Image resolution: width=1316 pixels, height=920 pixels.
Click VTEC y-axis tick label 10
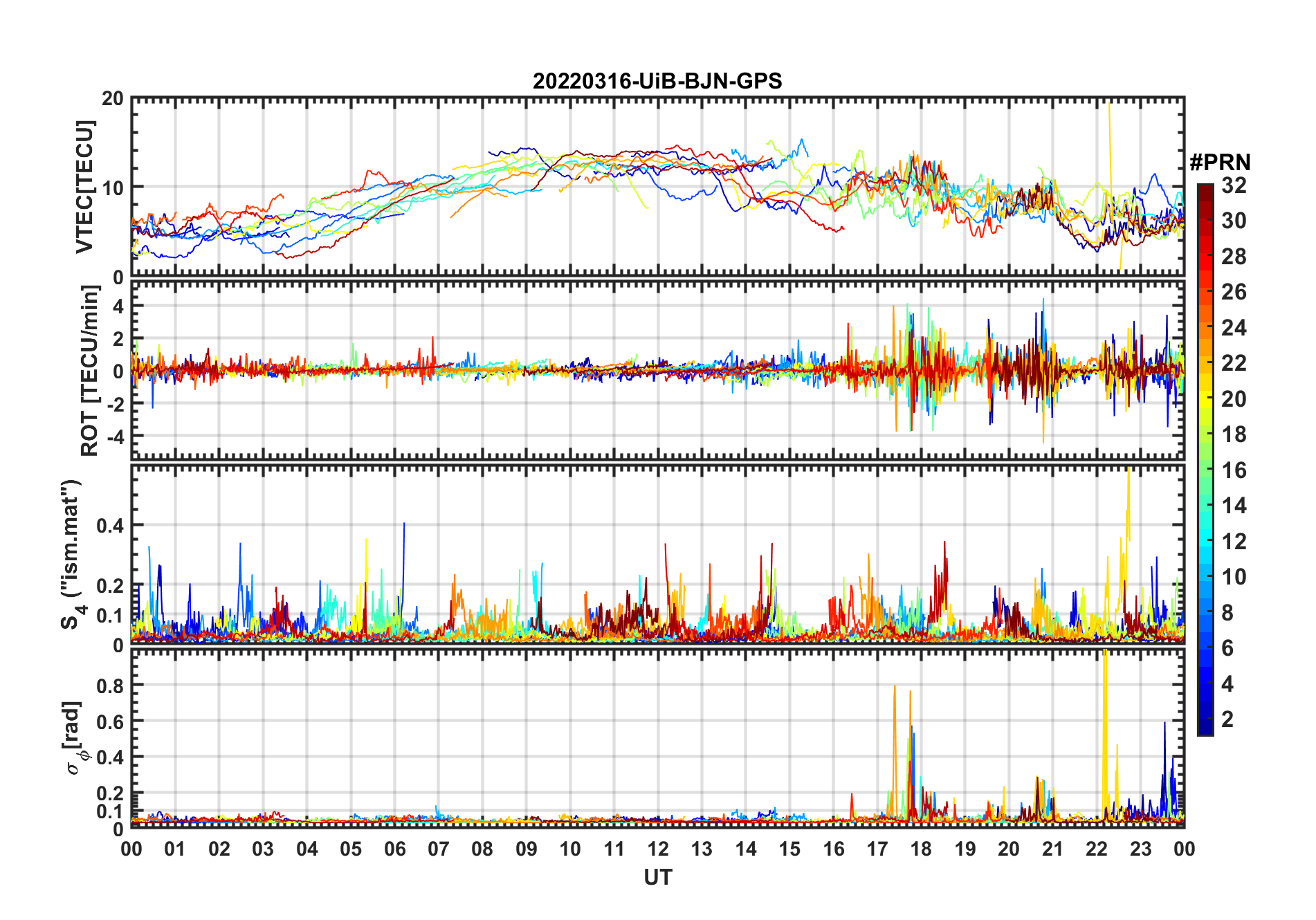(x=113, y=187)
